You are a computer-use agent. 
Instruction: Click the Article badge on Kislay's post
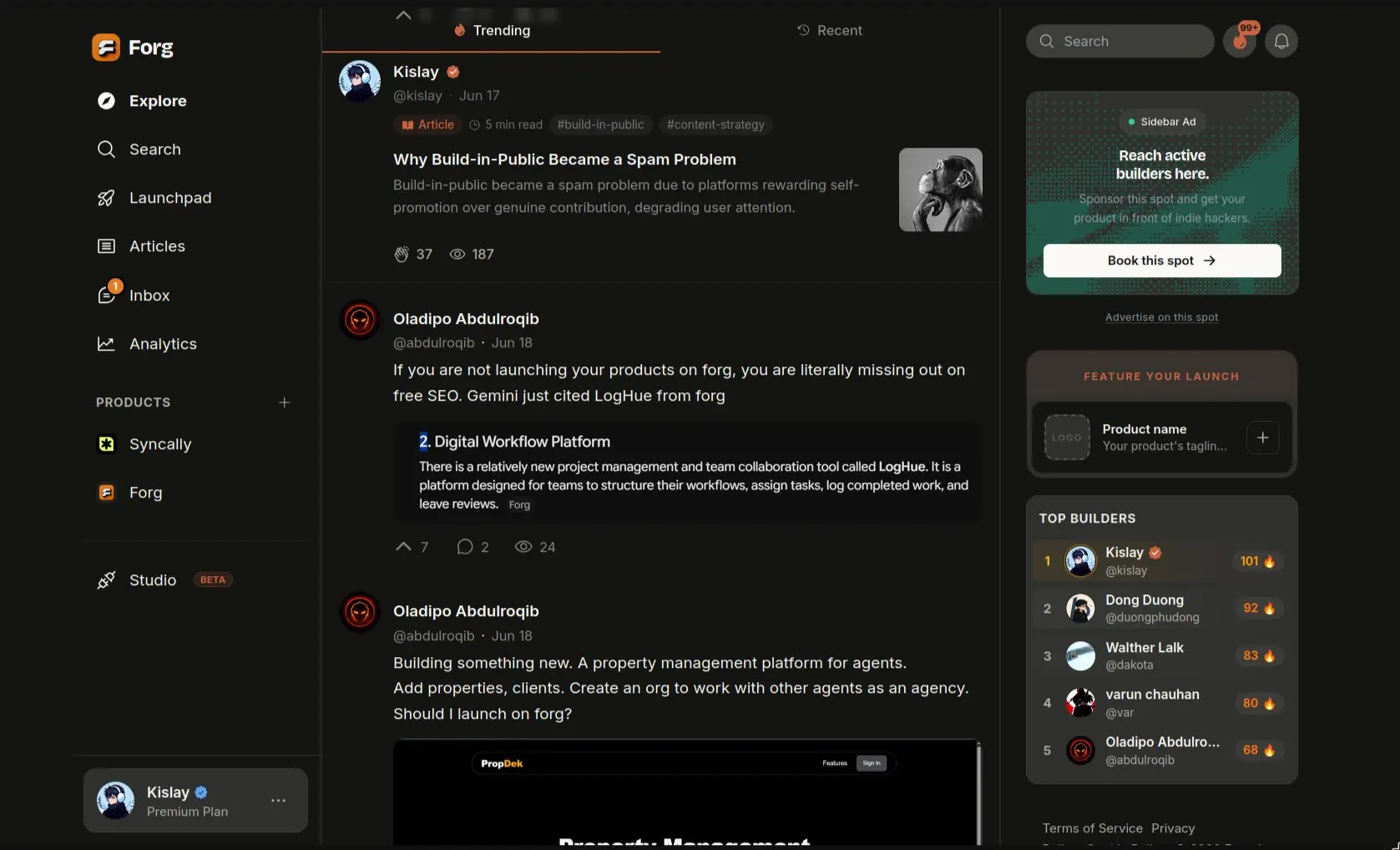(427, 124)
